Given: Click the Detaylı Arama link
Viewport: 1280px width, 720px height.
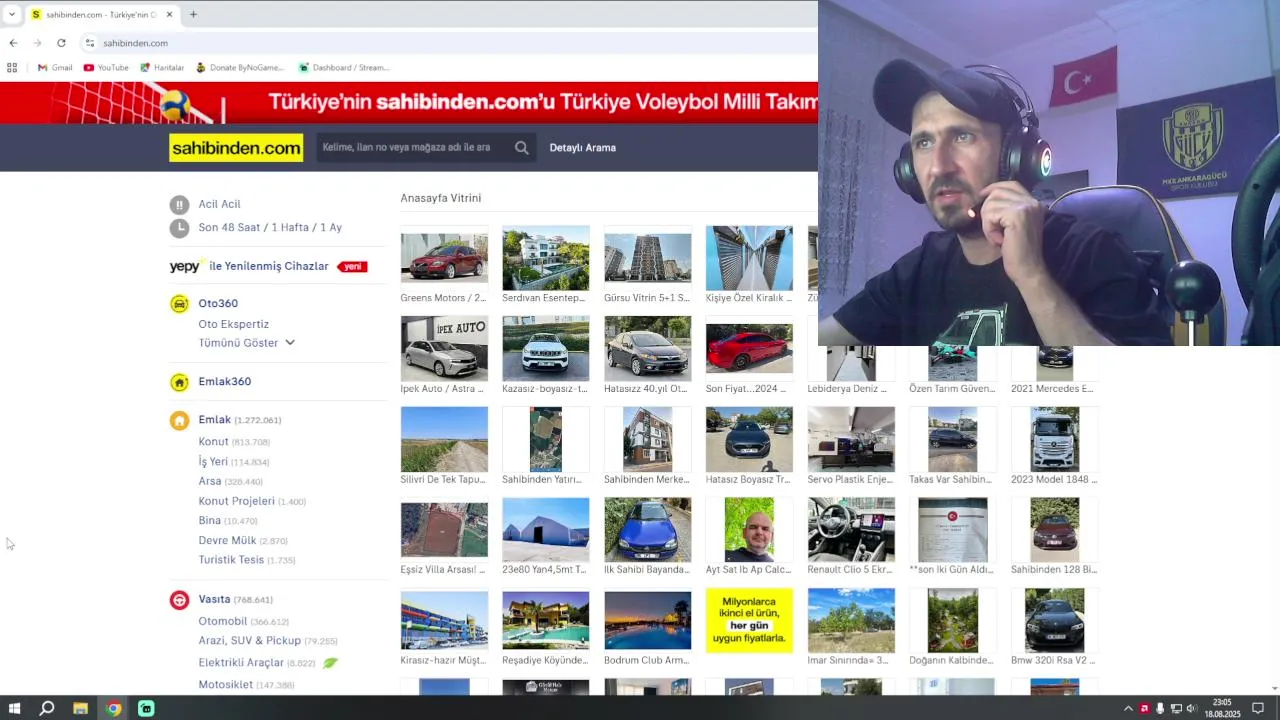Looking at the screenshot, I should click(582, 148).
